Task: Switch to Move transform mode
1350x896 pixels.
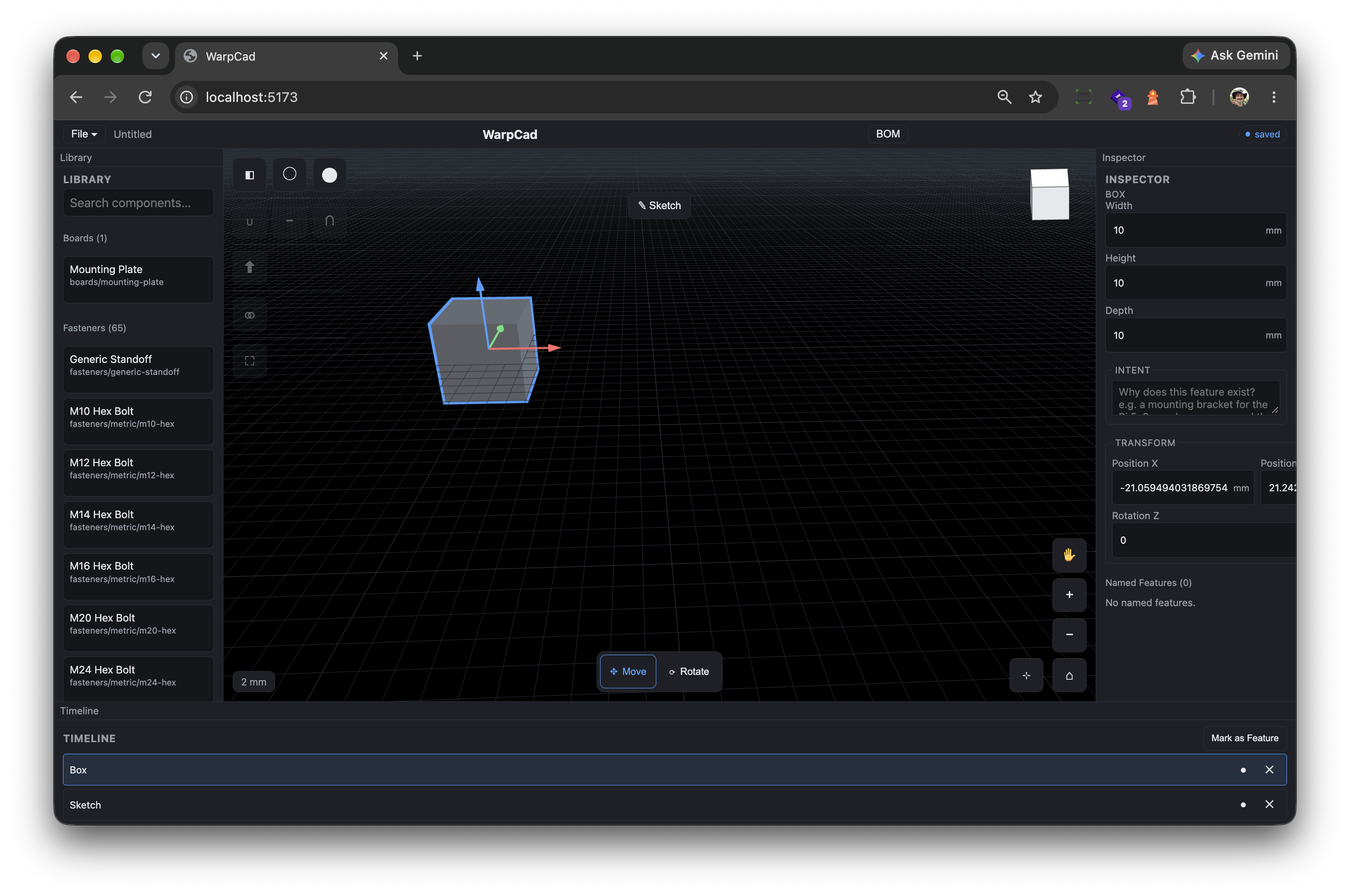Action: [627, 672]
